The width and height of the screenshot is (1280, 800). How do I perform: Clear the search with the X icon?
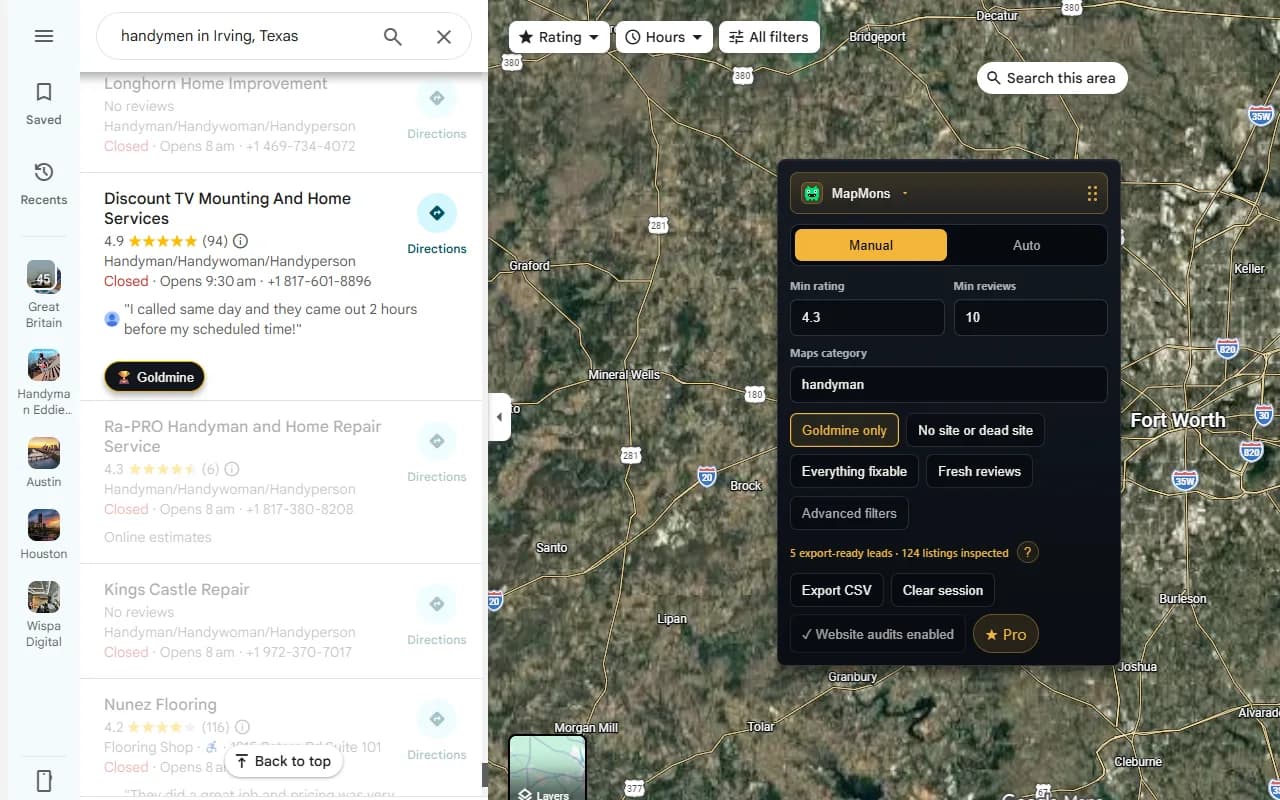[x=444, y=37]
